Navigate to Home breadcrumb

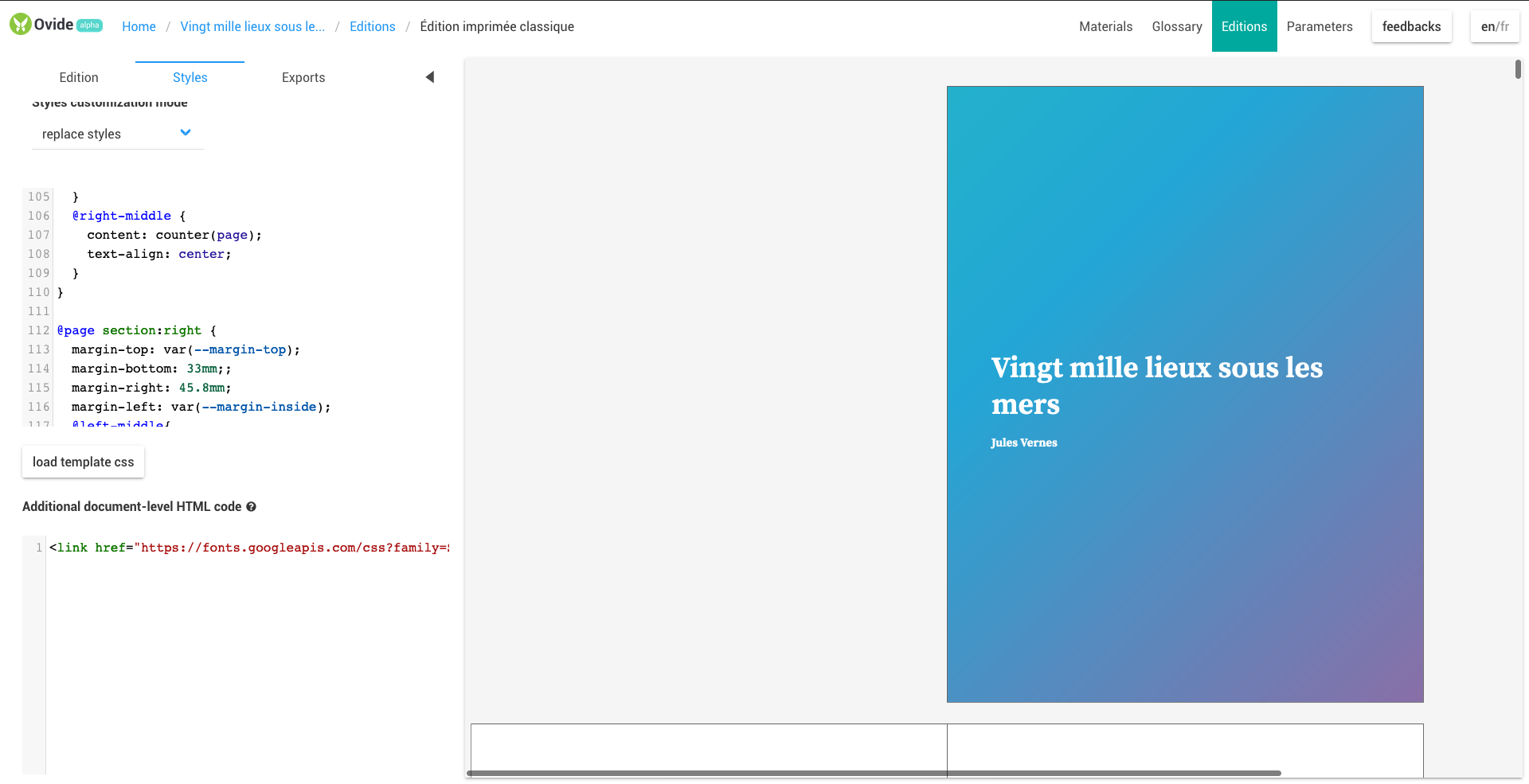[139, 26]
